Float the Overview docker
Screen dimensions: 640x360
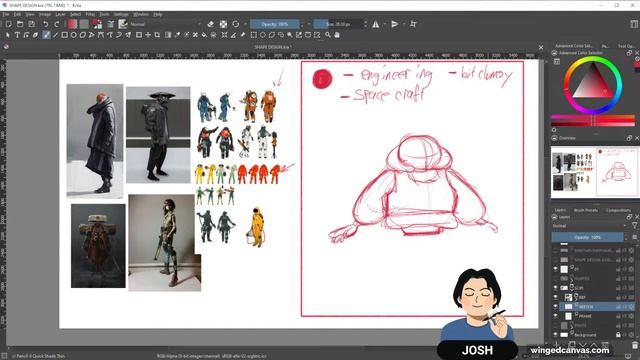pyautogui.click(x=629, y=138)
